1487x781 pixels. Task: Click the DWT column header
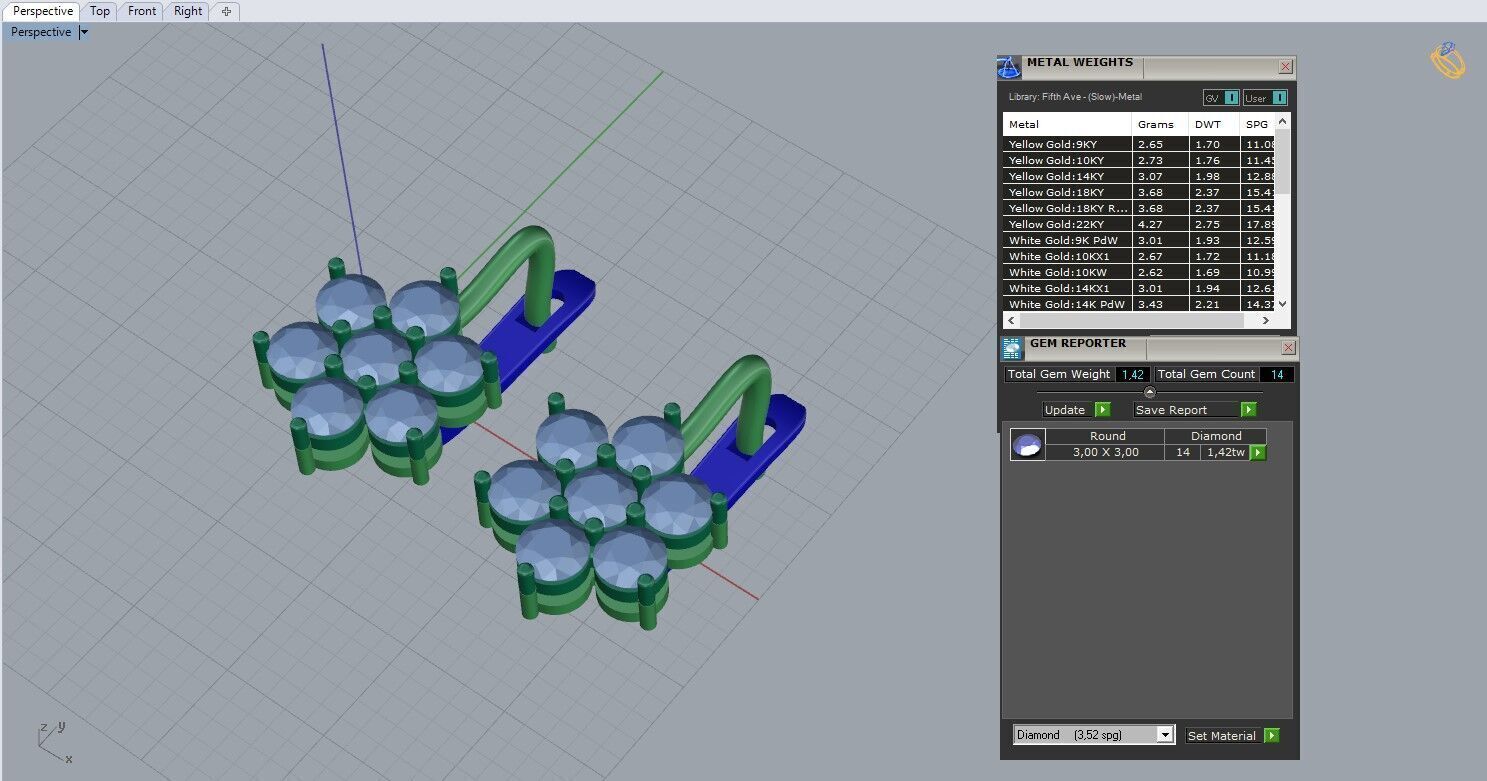1215,124
